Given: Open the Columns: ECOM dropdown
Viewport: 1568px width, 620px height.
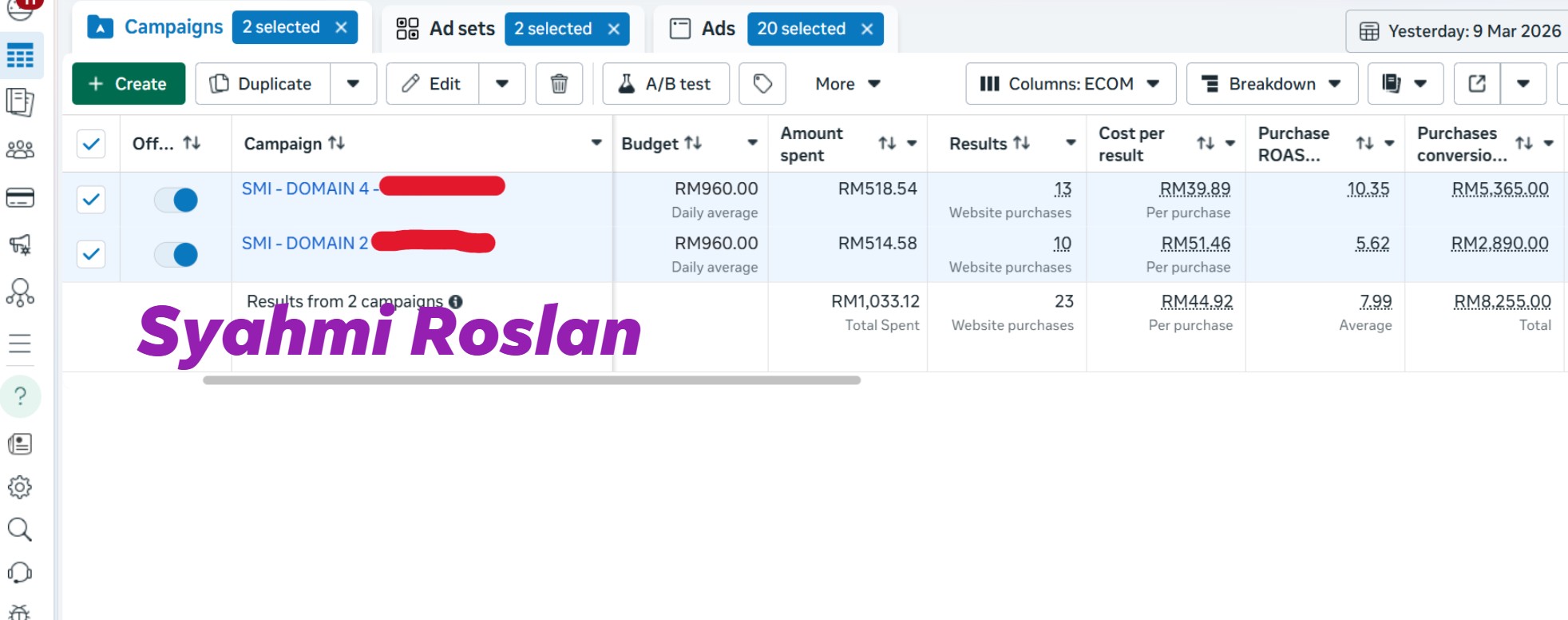Looking at the screenshot, I should 1071,84.
